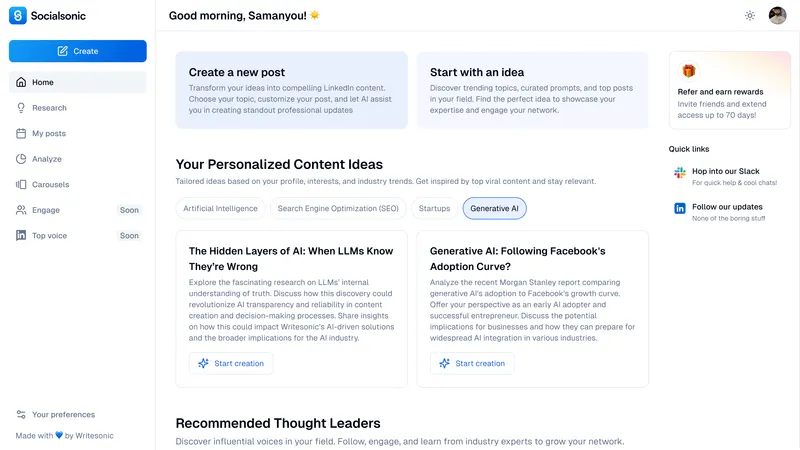The width and height of the screenshot is (800, 450).
Task: Open the user profile avatar
Action: point(777,15)
